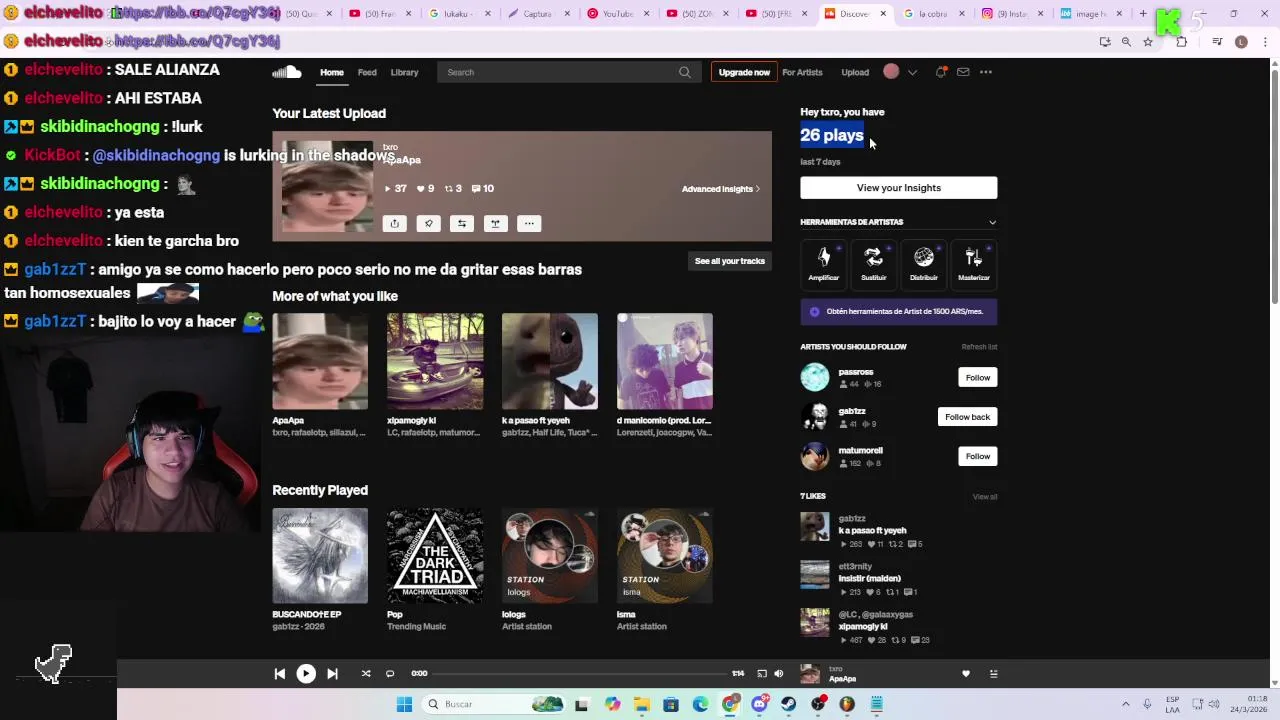The height and width of the screenshot is (720, 1280).
Task: Open the three-dots settings menu in header
Action: (986, 72)
